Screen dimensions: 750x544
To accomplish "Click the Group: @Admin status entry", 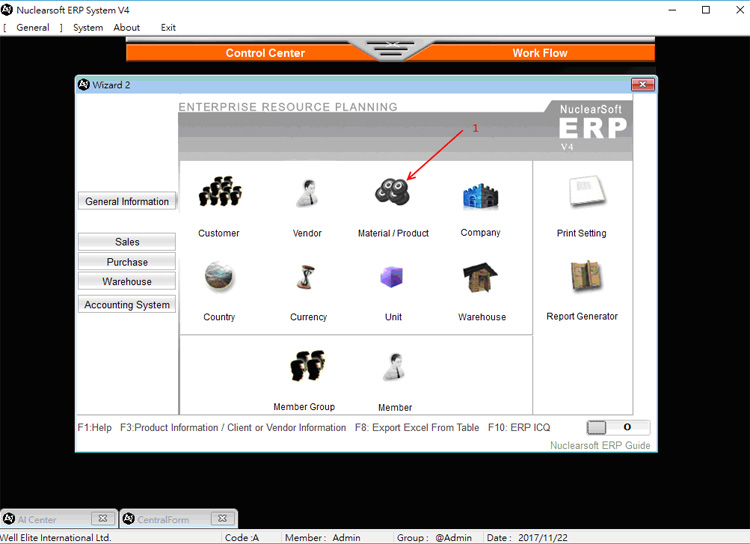I will tap(434, 537).
